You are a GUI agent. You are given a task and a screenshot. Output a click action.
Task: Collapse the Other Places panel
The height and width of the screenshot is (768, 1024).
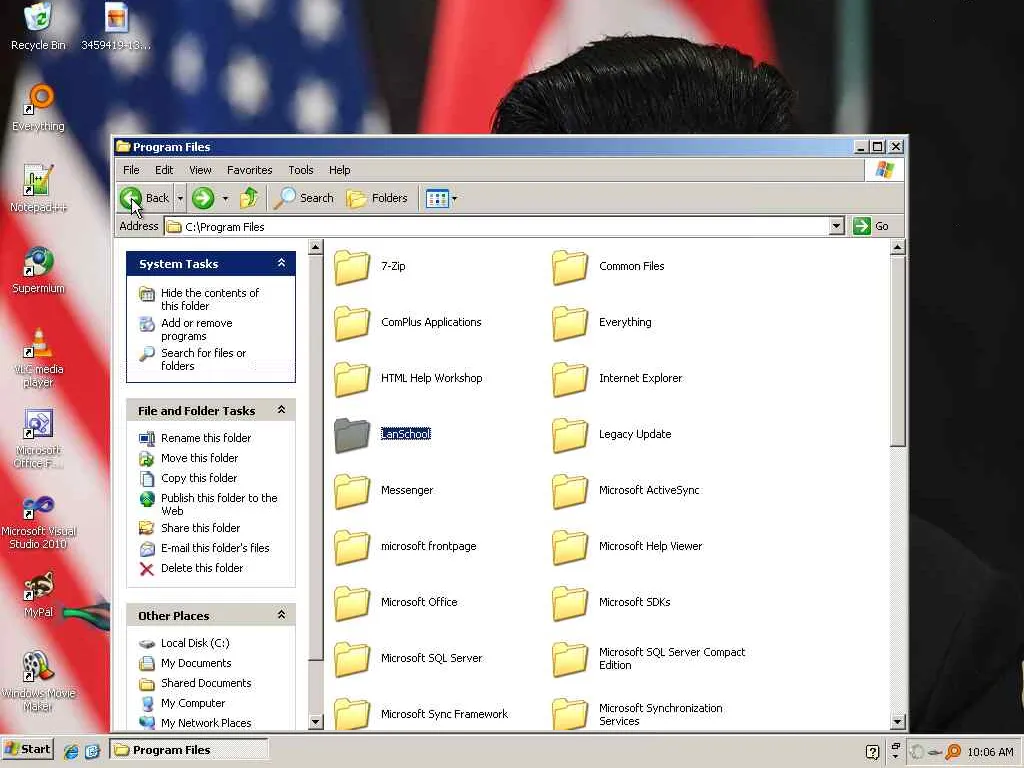click(x=281, y=615)
